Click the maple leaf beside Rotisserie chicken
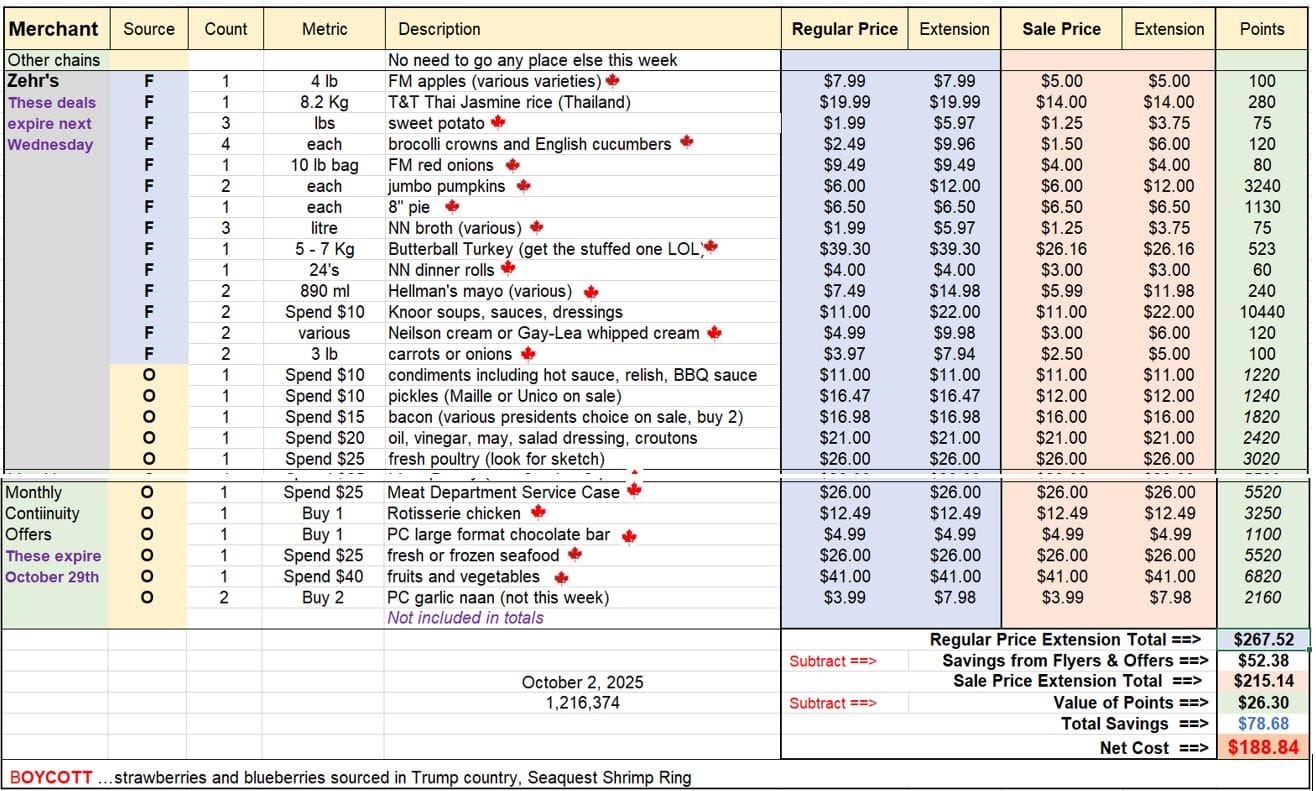Screen dimensions: 1316x791 (538, 512)
